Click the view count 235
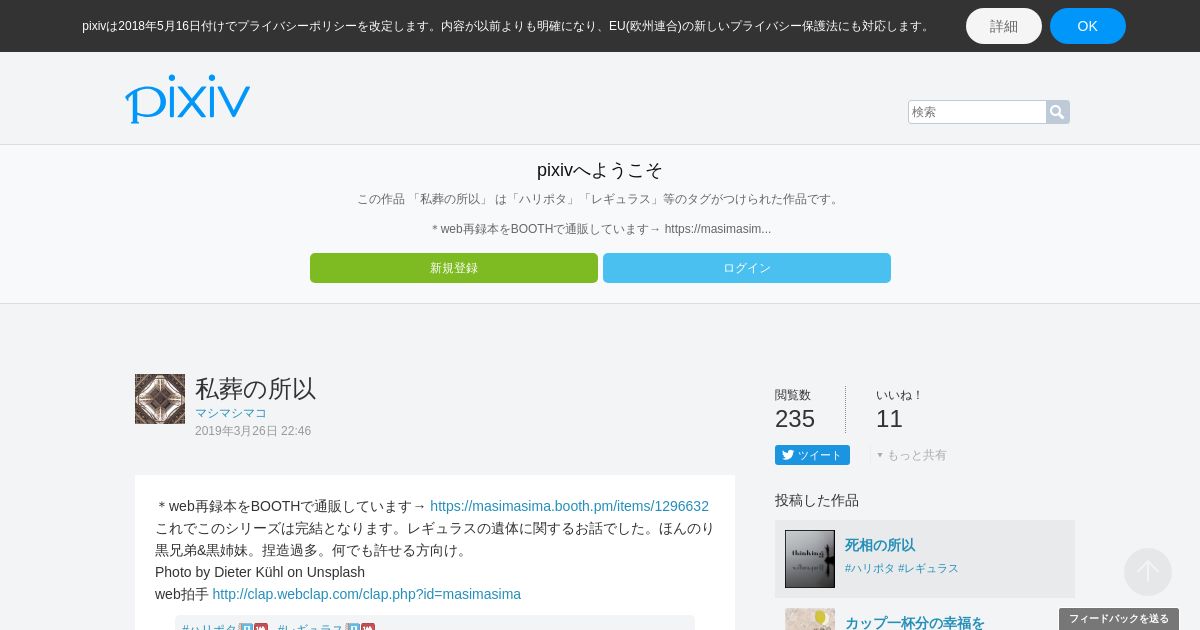Screen dimensions: 1200x630 click(795, 419)
